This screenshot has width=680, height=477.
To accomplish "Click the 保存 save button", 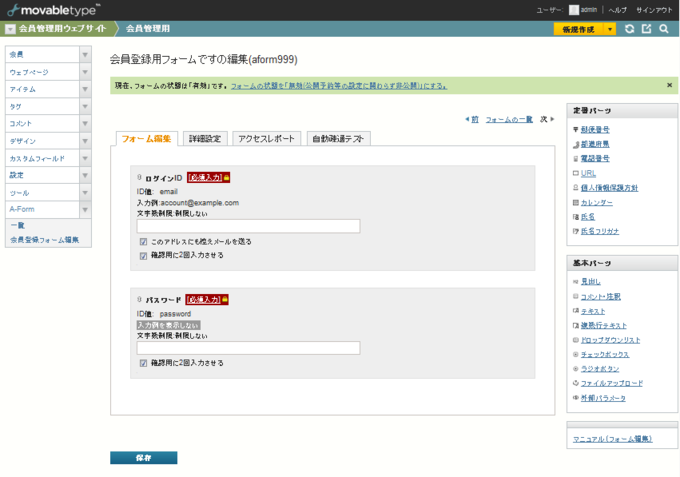I will tap(143, 457).
